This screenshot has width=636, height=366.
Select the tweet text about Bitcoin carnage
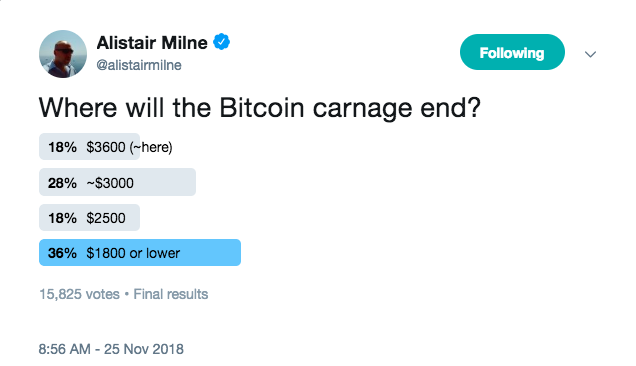click(x=260, y=108)
